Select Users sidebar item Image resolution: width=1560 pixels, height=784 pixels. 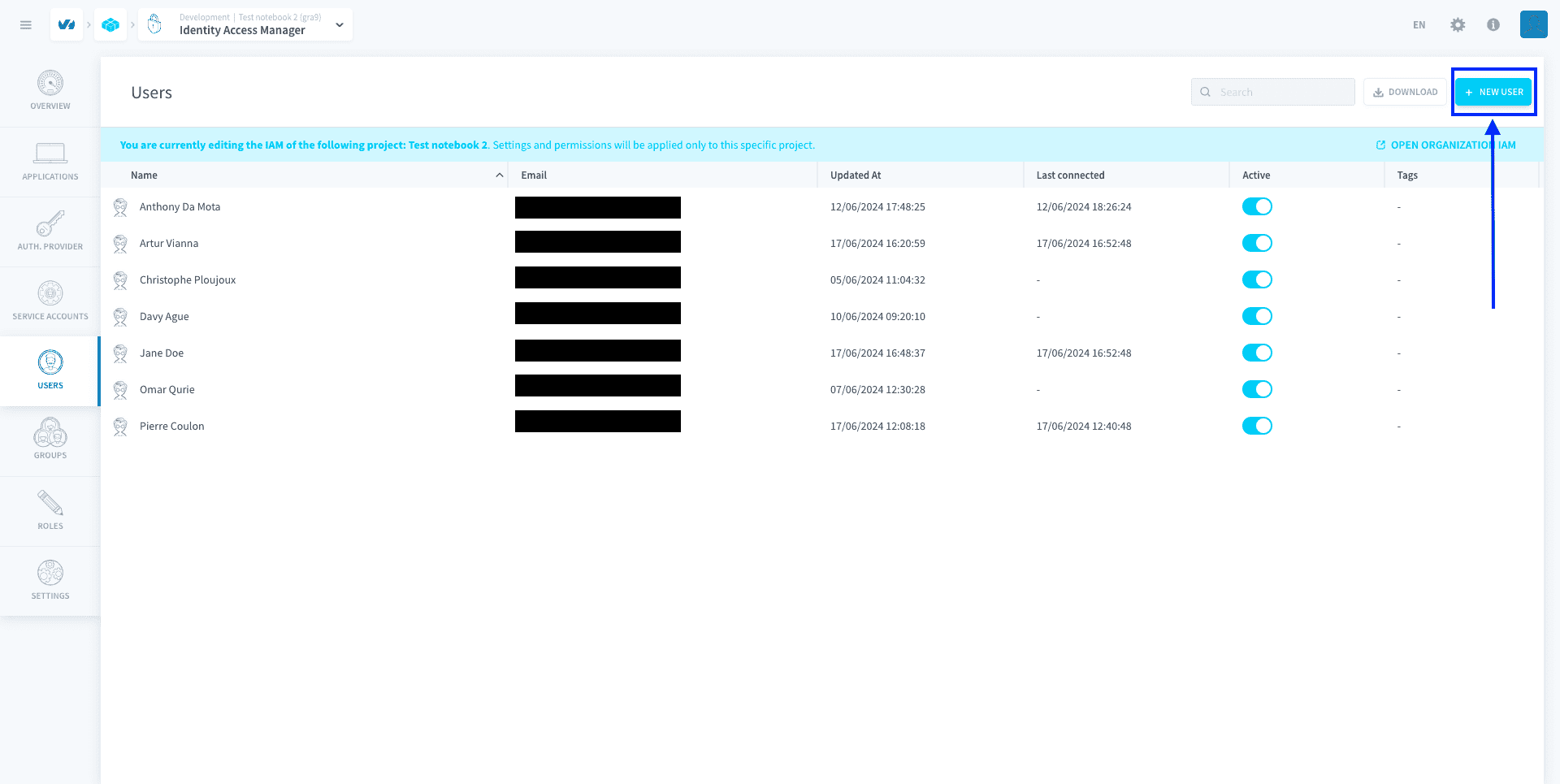[50, 371]
